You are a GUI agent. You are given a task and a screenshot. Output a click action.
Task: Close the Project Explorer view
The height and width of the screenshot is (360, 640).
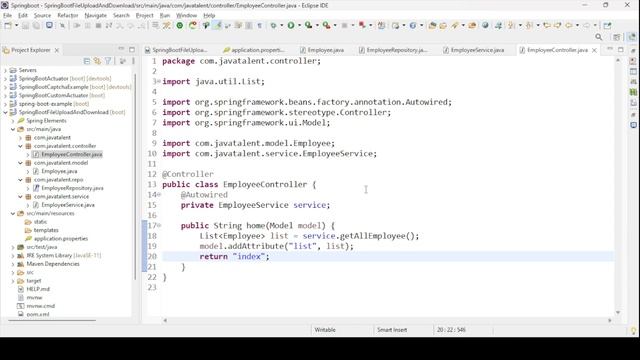coord(57,50)
